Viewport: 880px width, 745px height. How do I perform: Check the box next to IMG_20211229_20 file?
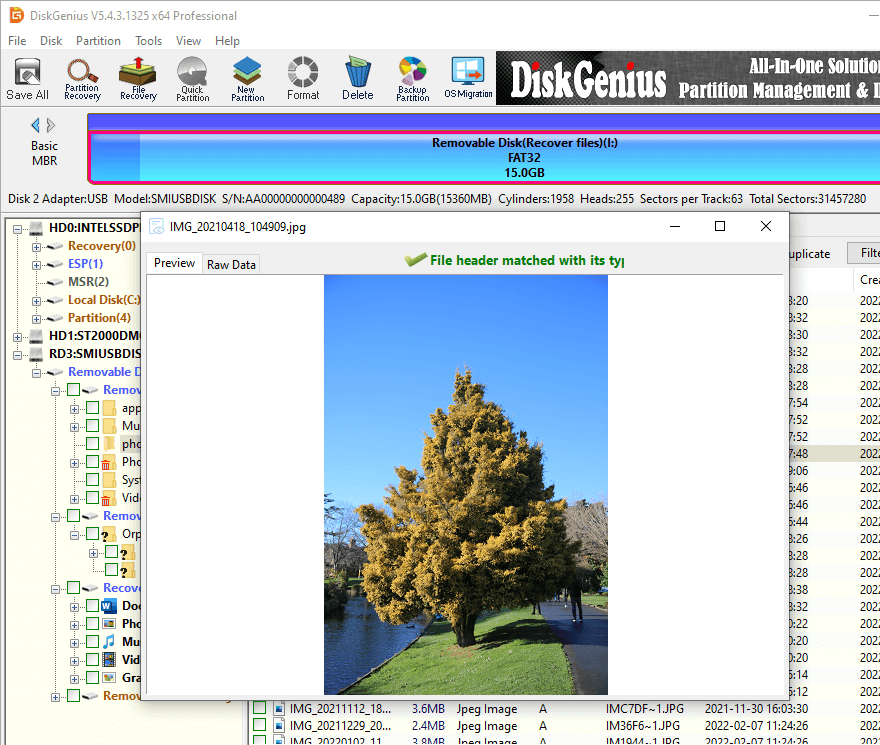tap(260, 726)
